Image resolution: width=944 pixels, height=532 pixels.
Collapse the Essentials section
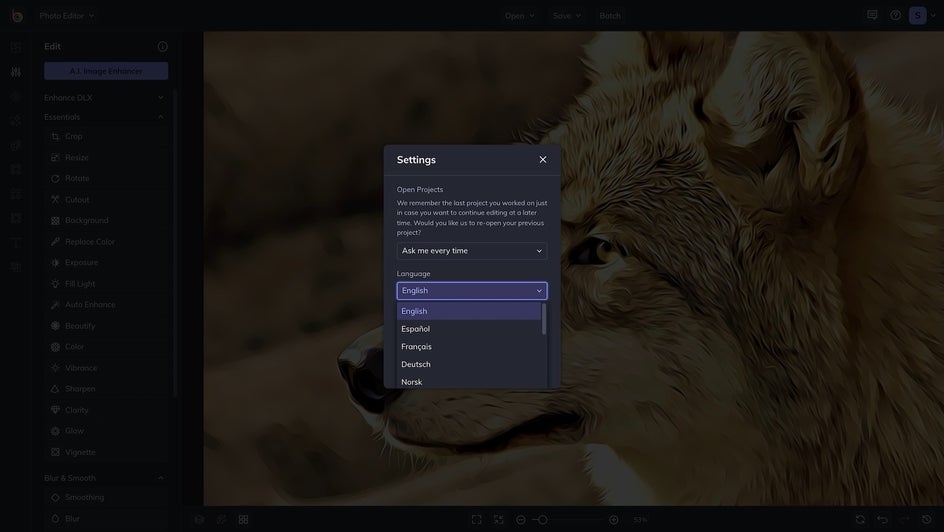104,117
